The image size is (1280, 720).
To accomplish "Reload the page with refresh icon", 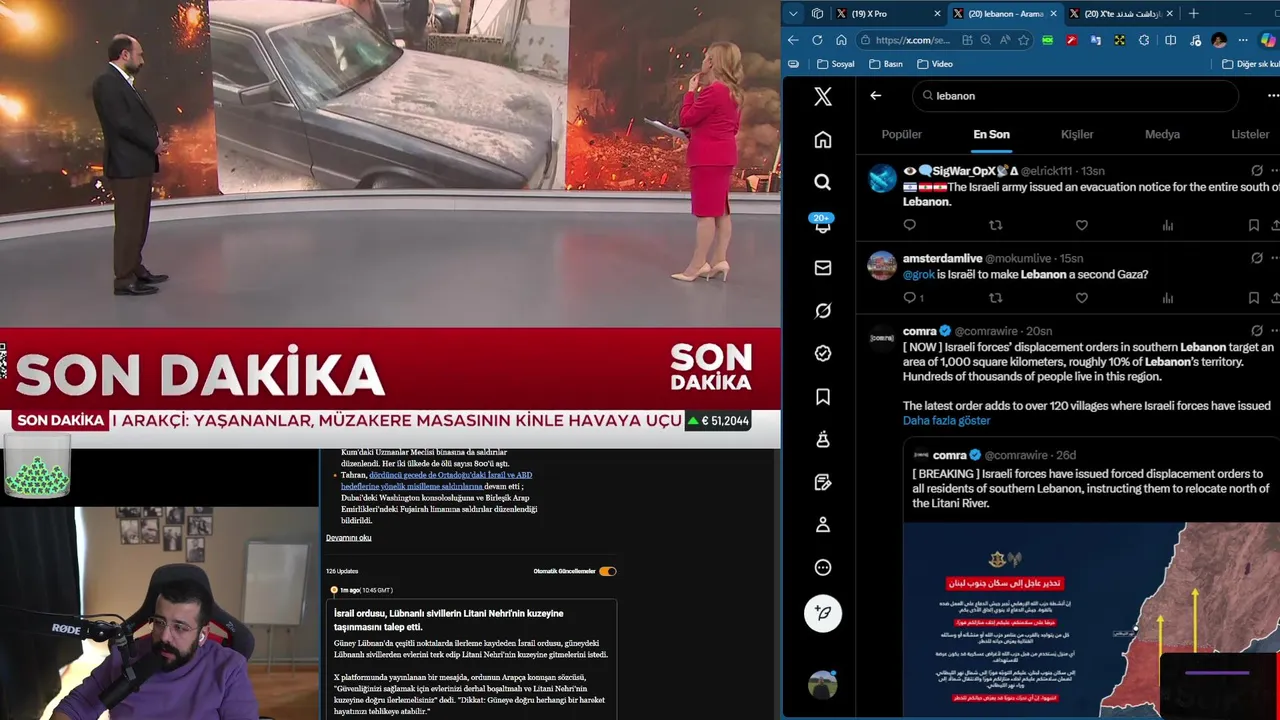I will tap(817, 40).
